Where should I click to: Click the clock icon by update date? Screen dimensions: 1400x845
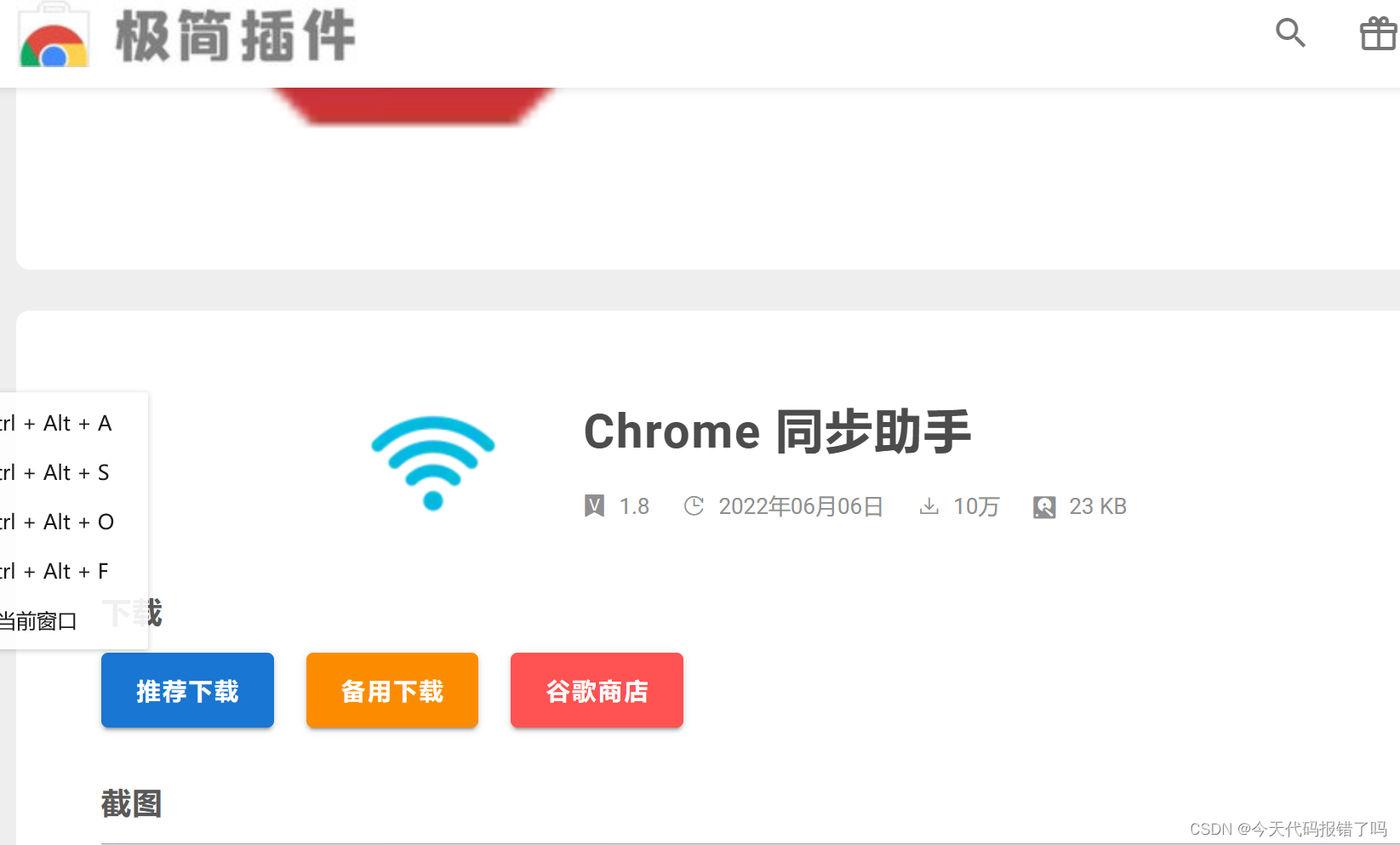tap(694, 506)
